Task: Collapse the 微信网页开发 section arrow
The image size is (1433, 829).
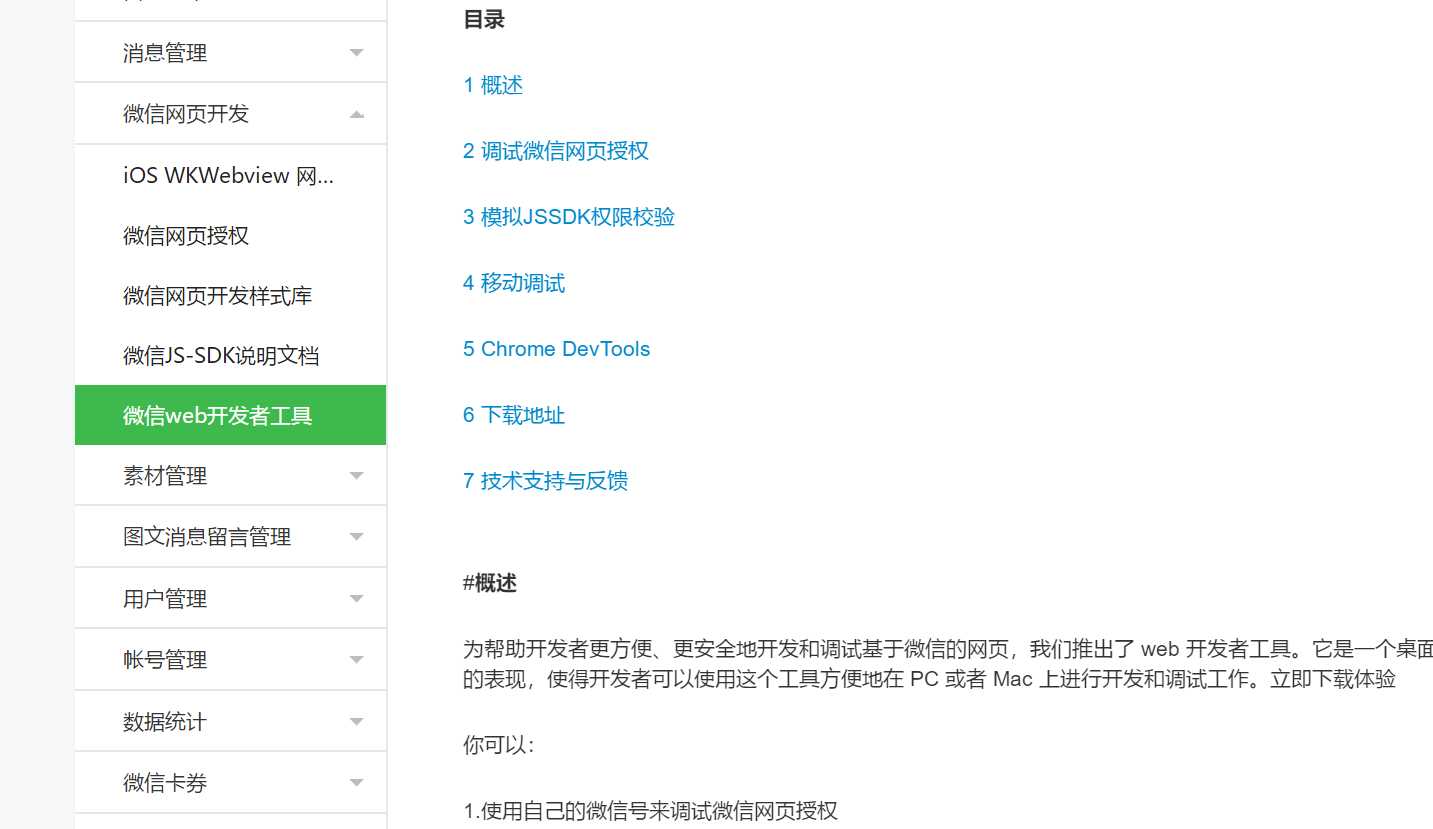Action: pyautogui.click(x=357, y=114)
